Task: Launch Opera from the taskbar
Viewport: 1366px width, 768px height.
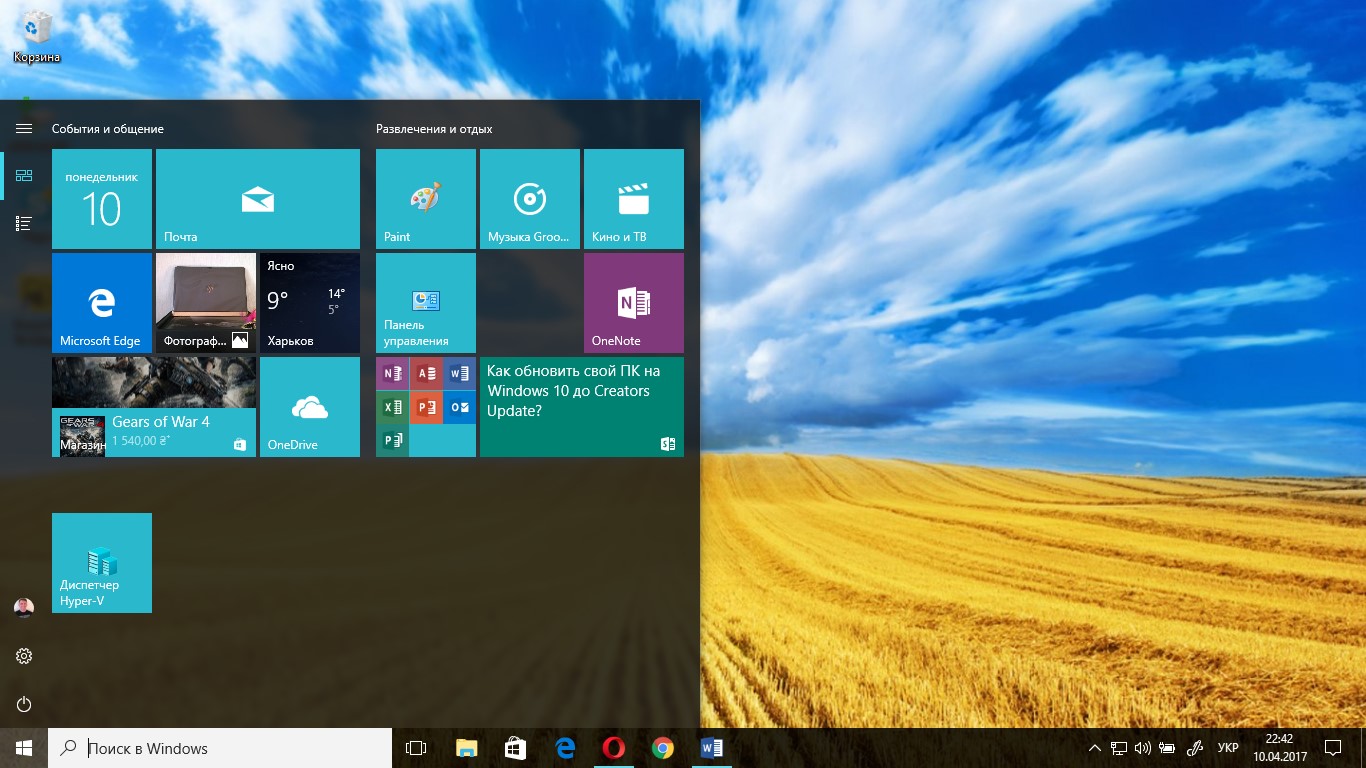Action: click(x=614, y=748)
